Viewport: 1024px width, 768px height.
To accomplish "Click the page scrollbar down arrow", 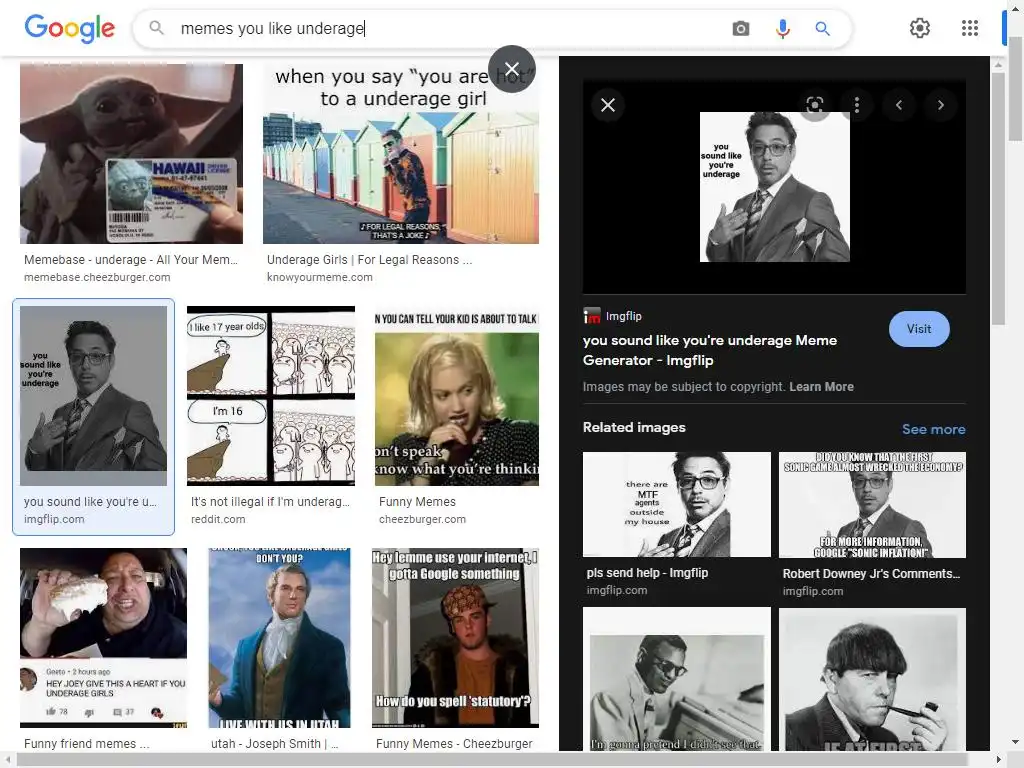I will point(1016,743).
